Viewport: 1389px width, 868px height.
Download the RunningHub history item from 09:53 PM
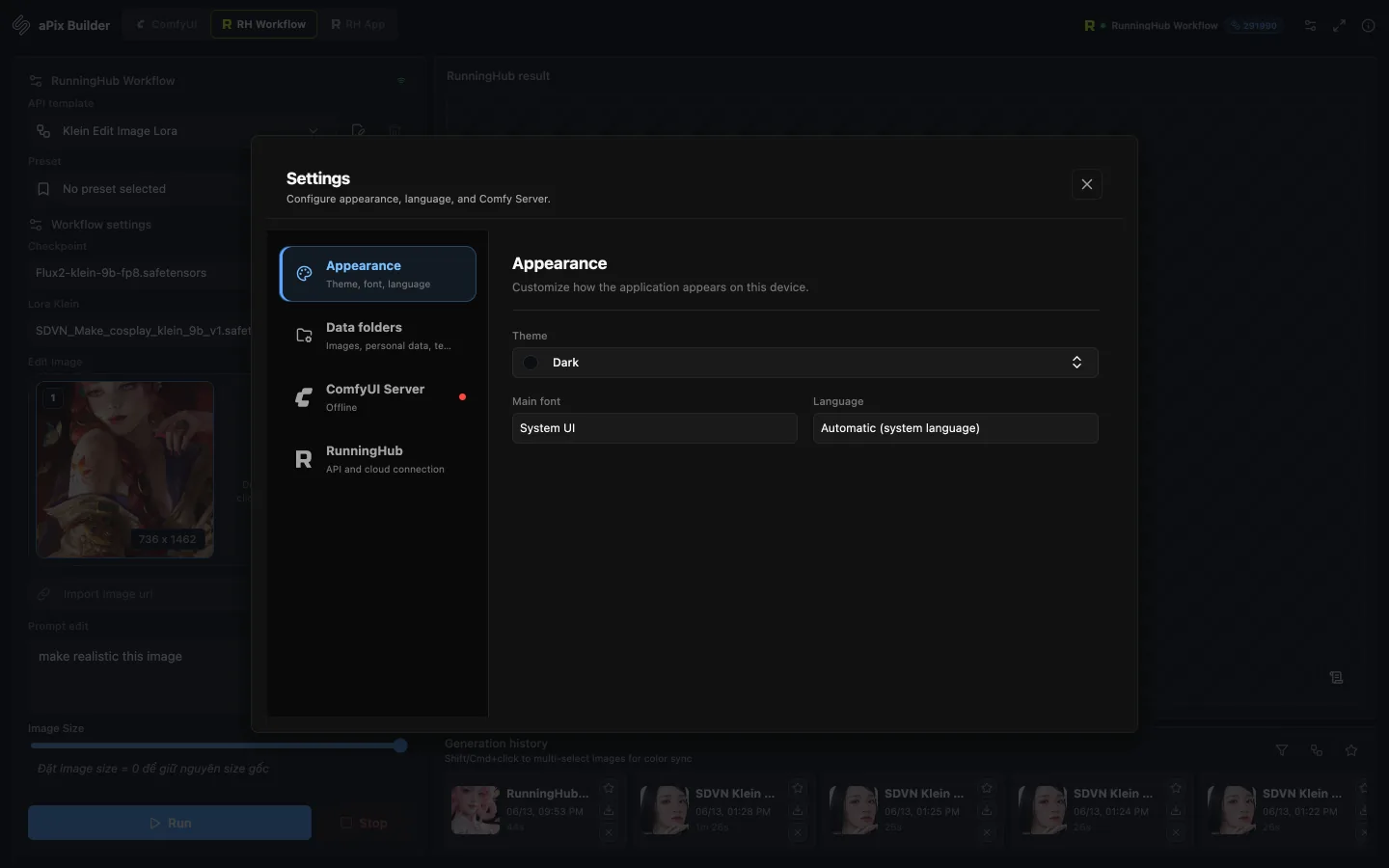point(609,810)
